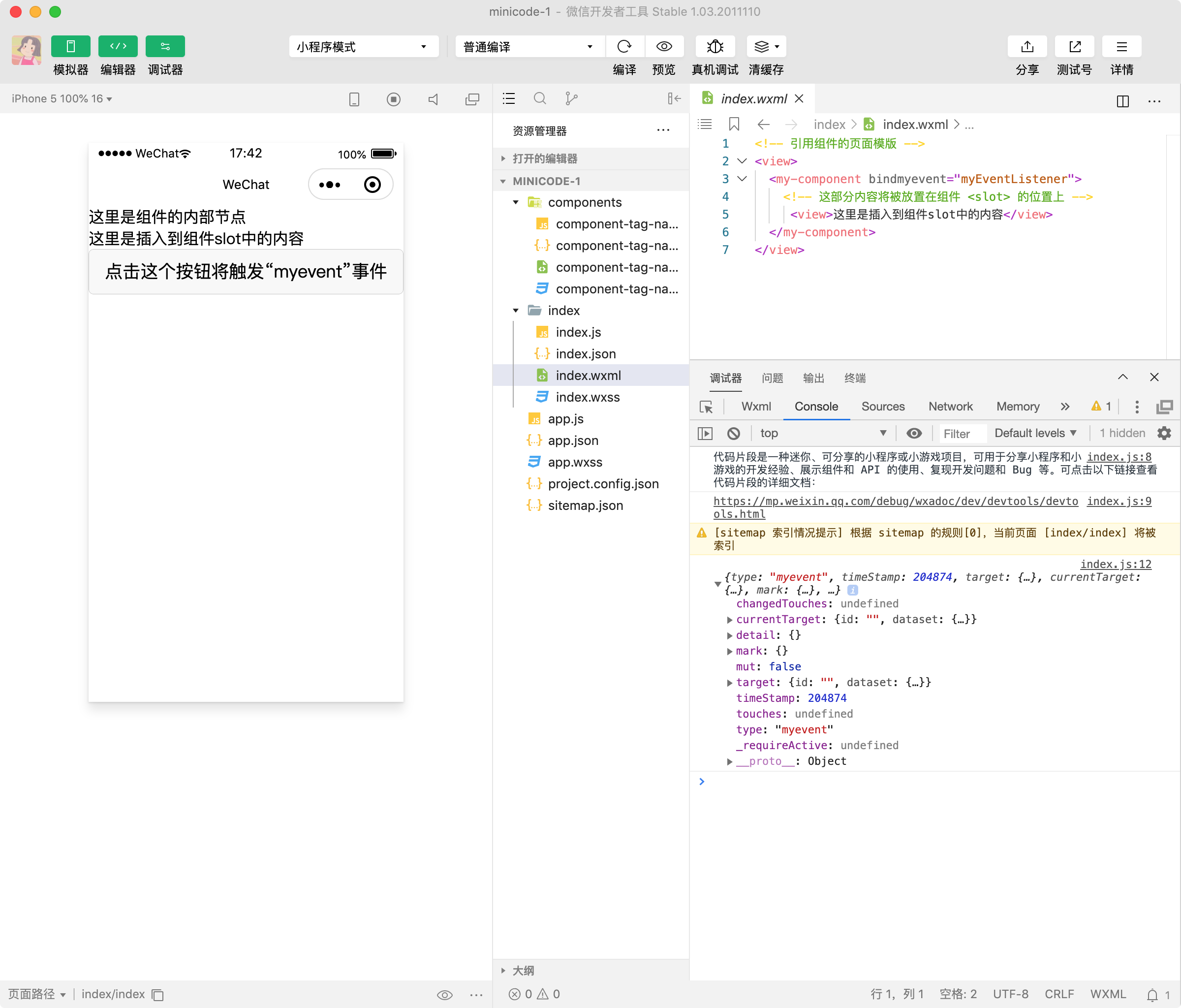Viewport: 1181px width, 1008px height.
Task: Click the clear console icon
Action: coord(734,433)
